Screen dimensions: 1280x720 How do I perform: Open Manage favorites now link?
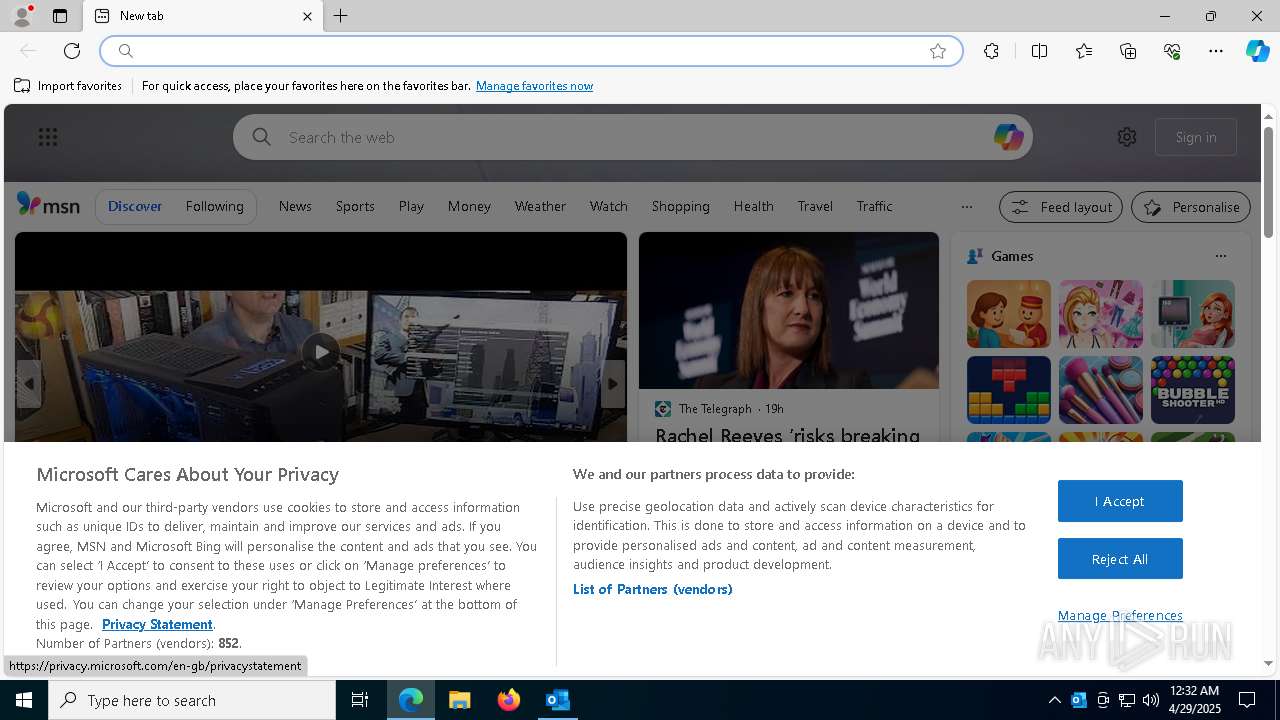pos(534,86)
